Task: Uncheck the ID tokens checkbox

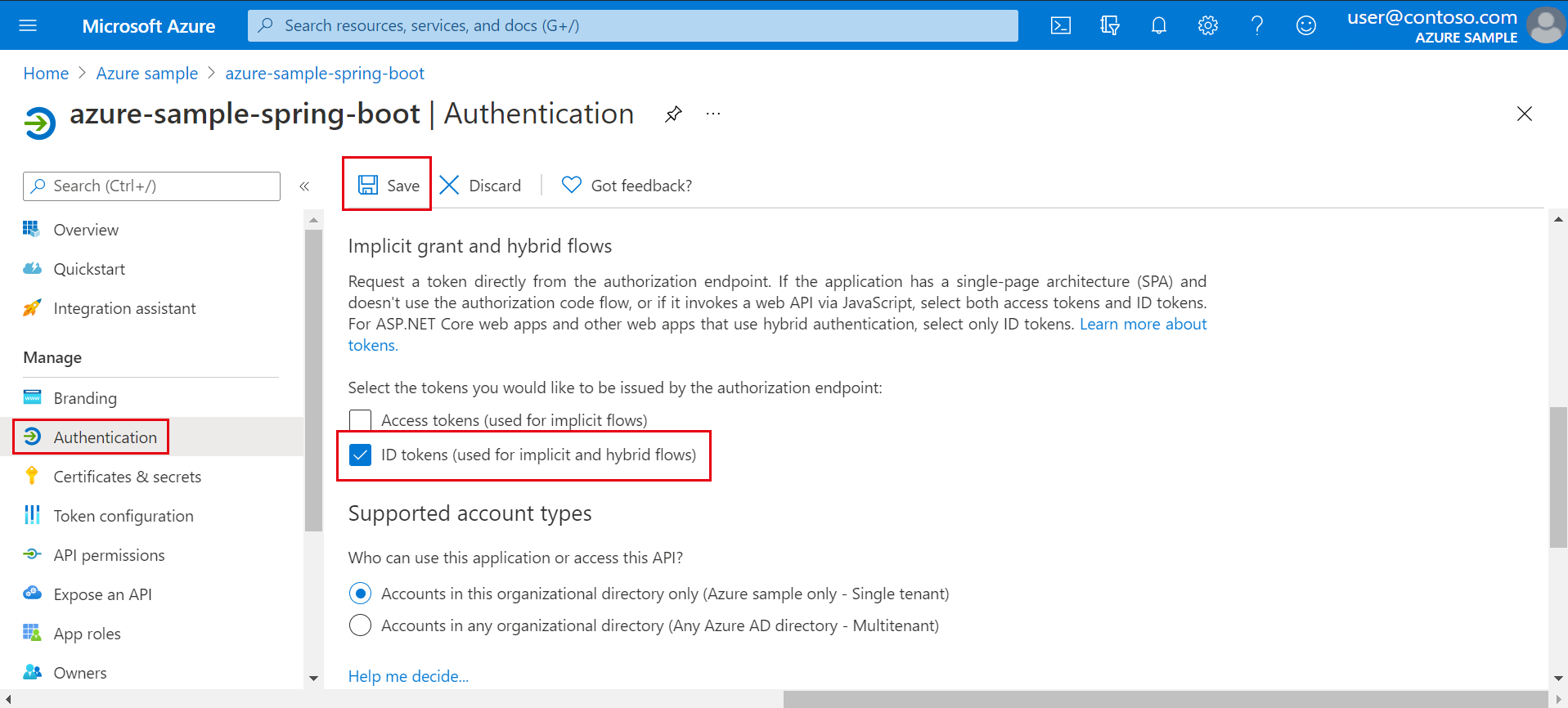Action: pos(360,455)
